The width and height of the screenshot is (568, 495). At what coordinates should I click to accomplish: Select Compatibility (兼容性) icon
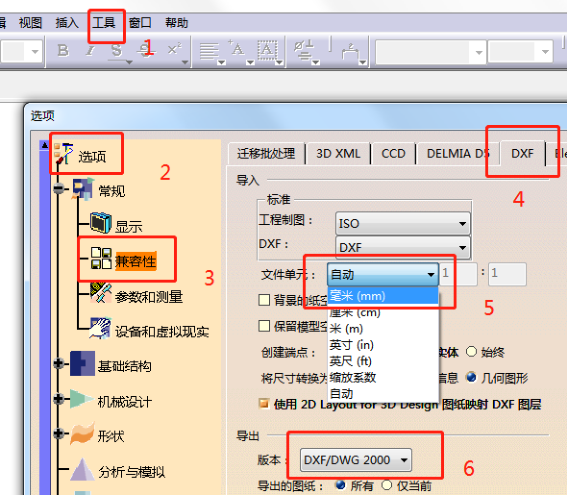point(101,258)
